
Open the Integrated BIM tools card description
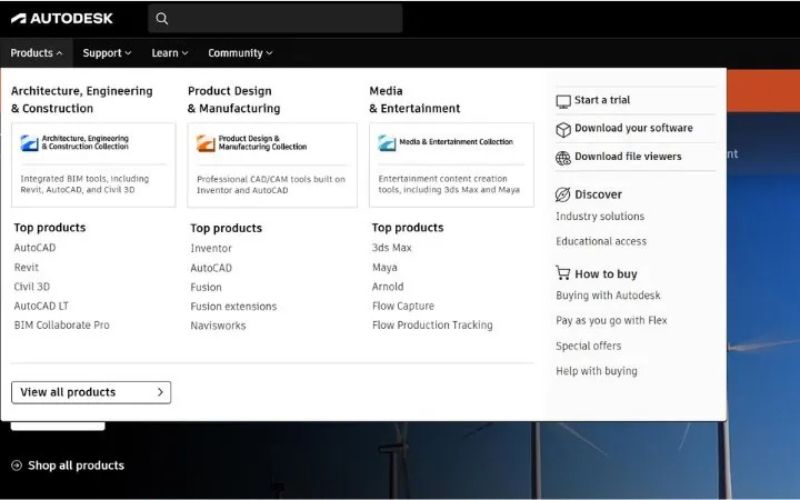coord(85,184)
